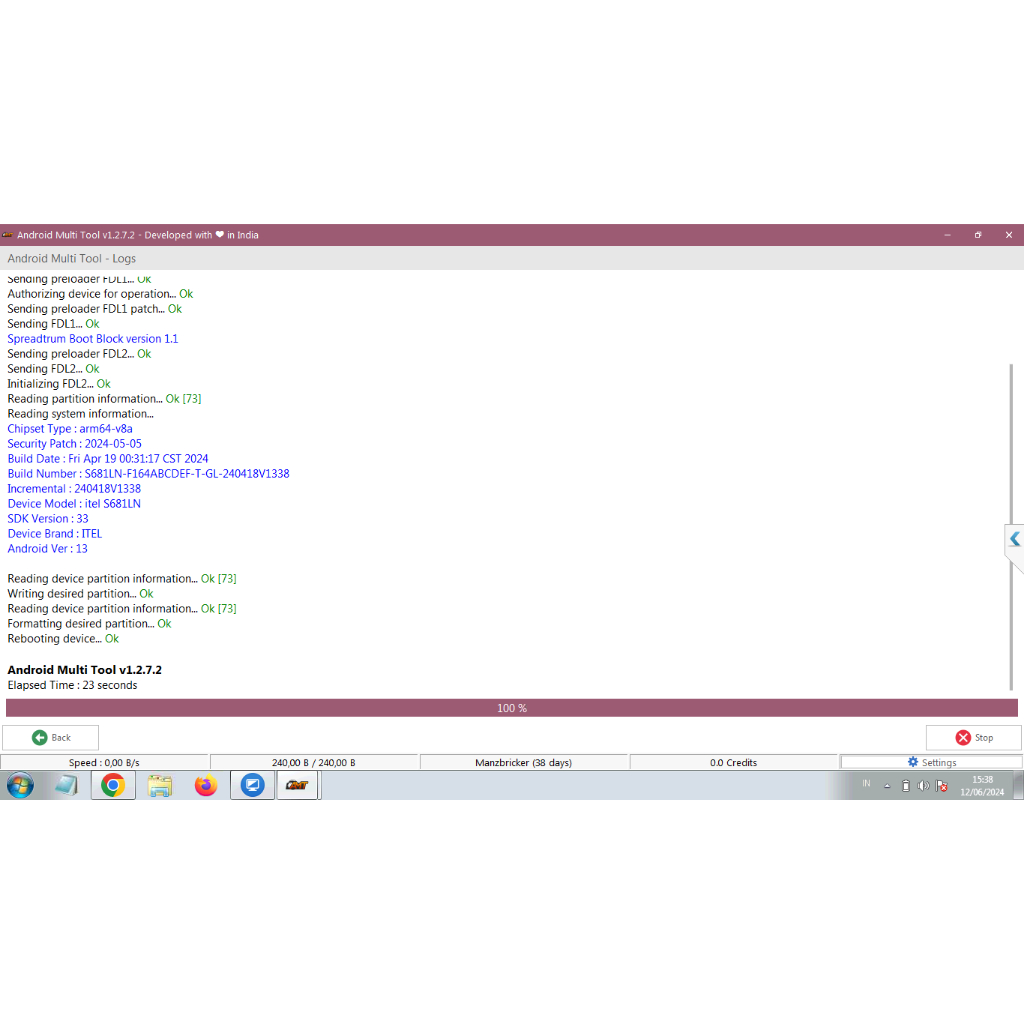Select the Chipset Type : arm64-v8a line
Image resolution: width=1024 pixels, height=1024 pixels.
pos(70,428)
